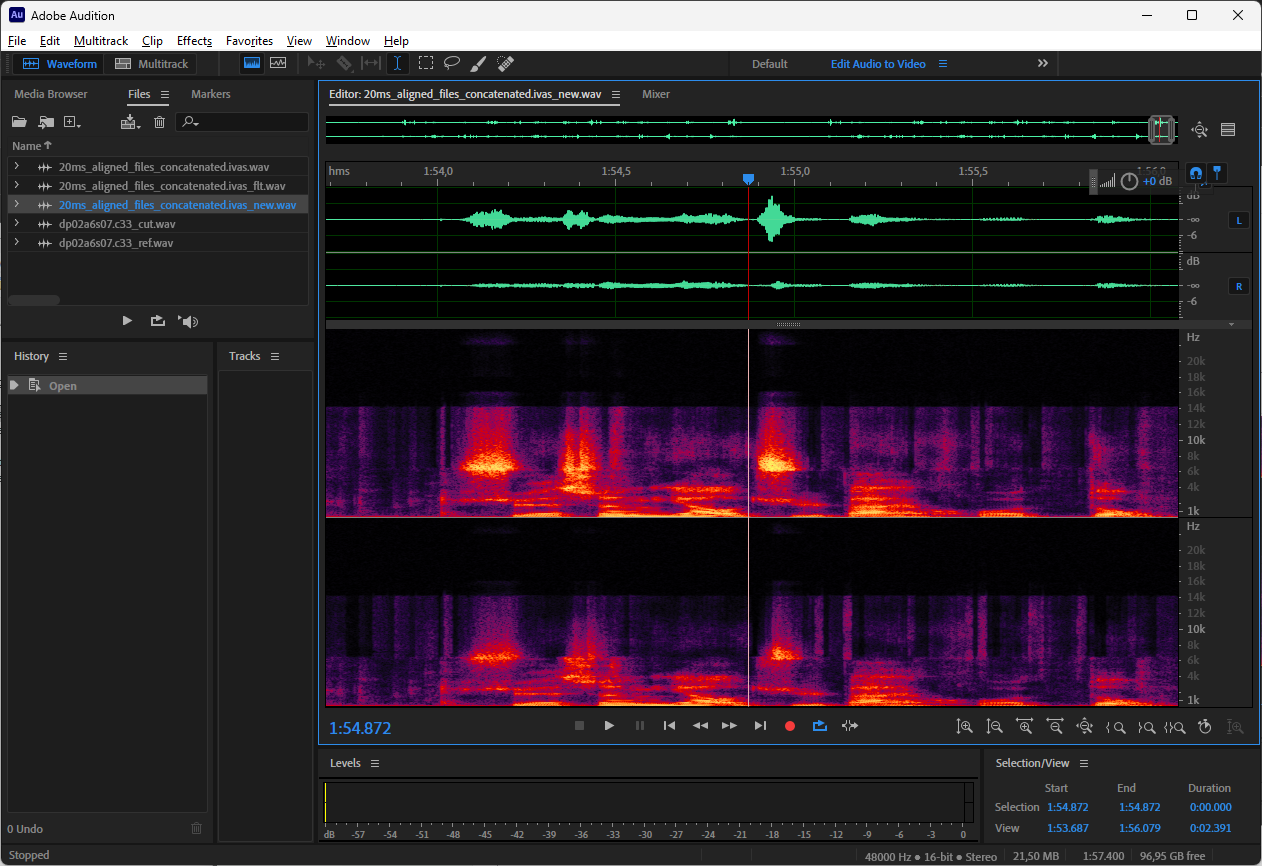Select the Marquee Selection tool

pyautogui.click(x=426, y=63)
